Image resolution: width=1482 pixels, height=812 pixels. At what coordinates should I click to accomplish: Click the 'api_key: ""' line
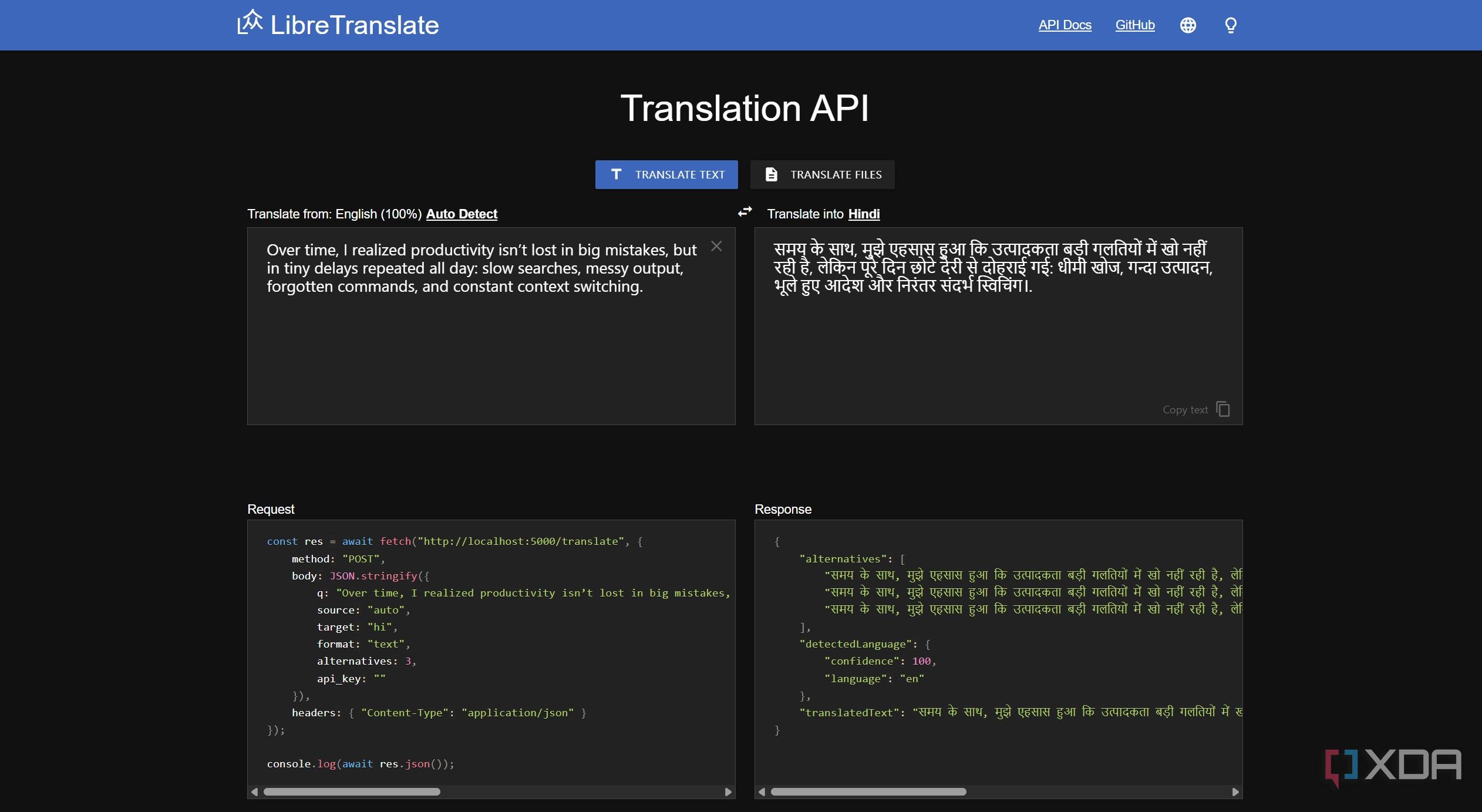point(351,679)
